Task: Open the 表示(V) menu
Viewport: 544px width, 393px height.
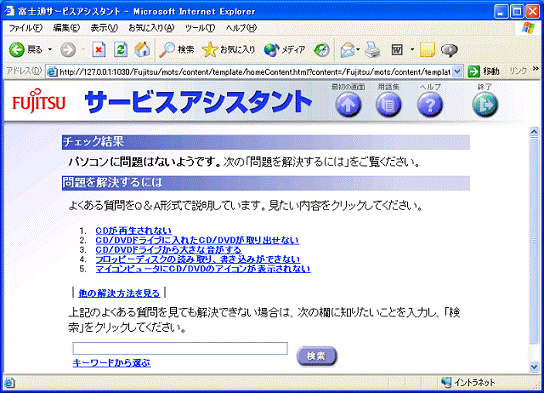Action: coord(104,28)
